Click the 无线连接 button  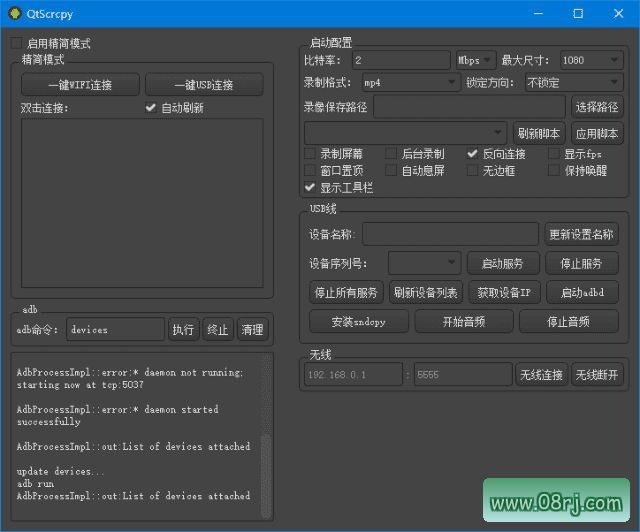541,374
